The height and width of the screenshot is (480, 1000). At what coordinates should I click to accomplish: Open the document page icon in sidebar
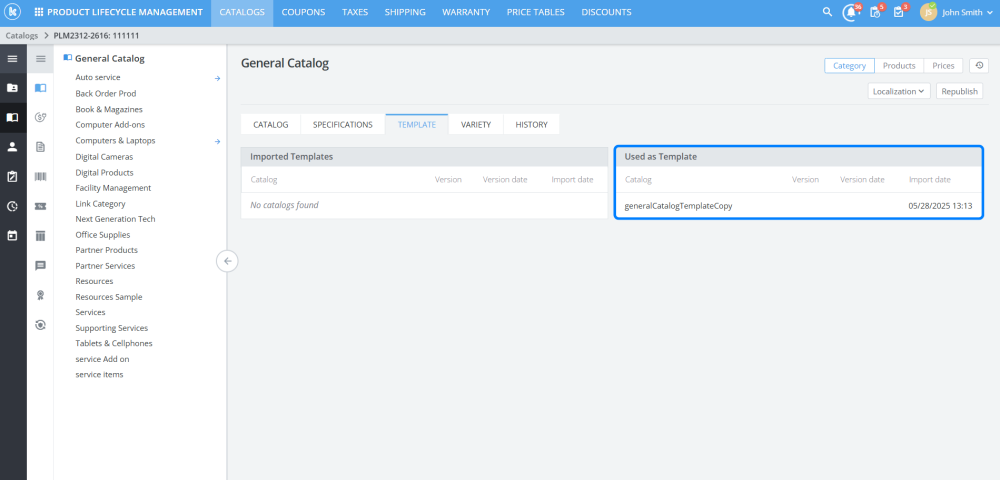click(40, 147)
